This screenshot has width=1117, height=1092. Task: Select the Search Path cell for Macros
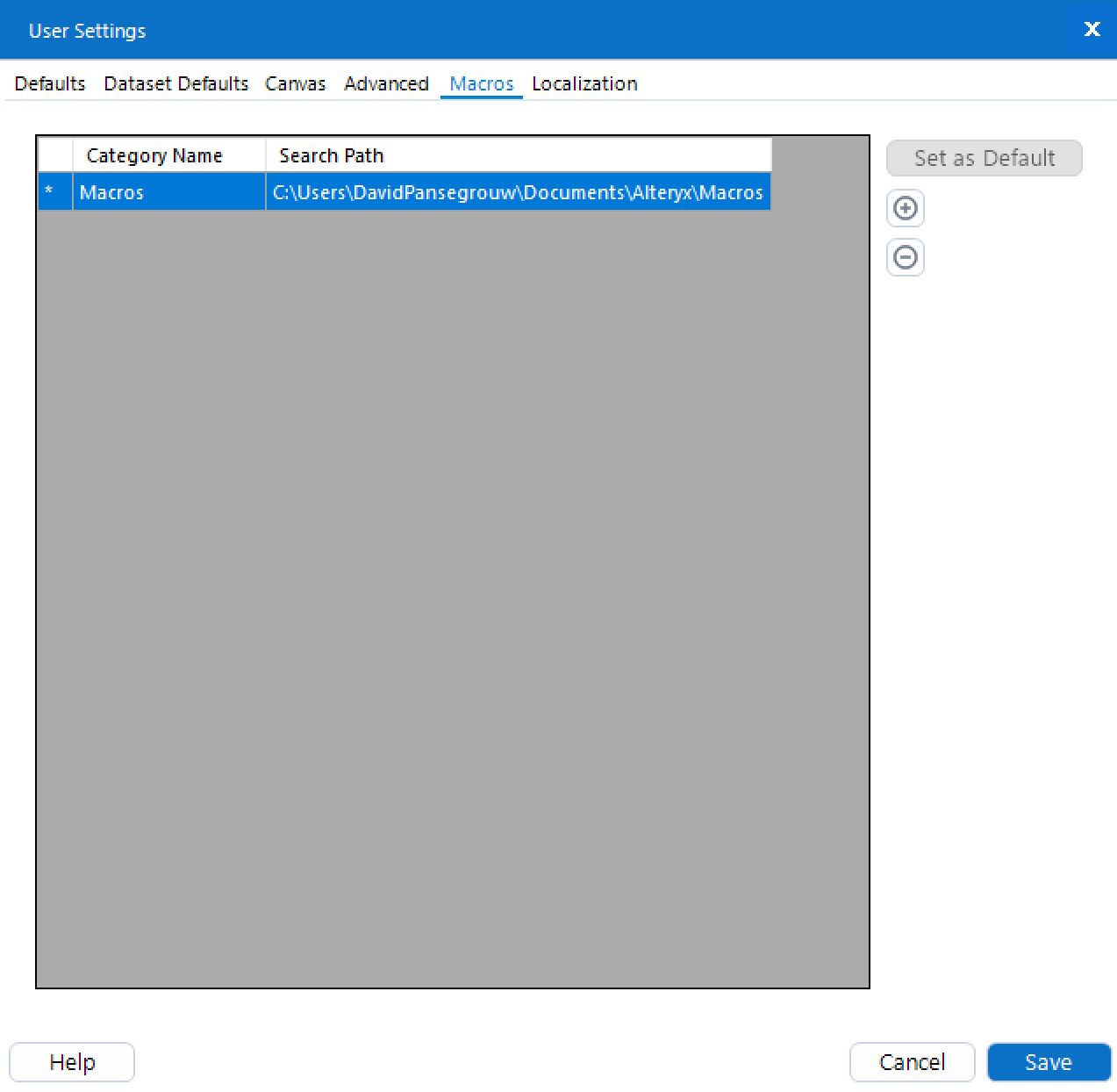coord(518,191)
